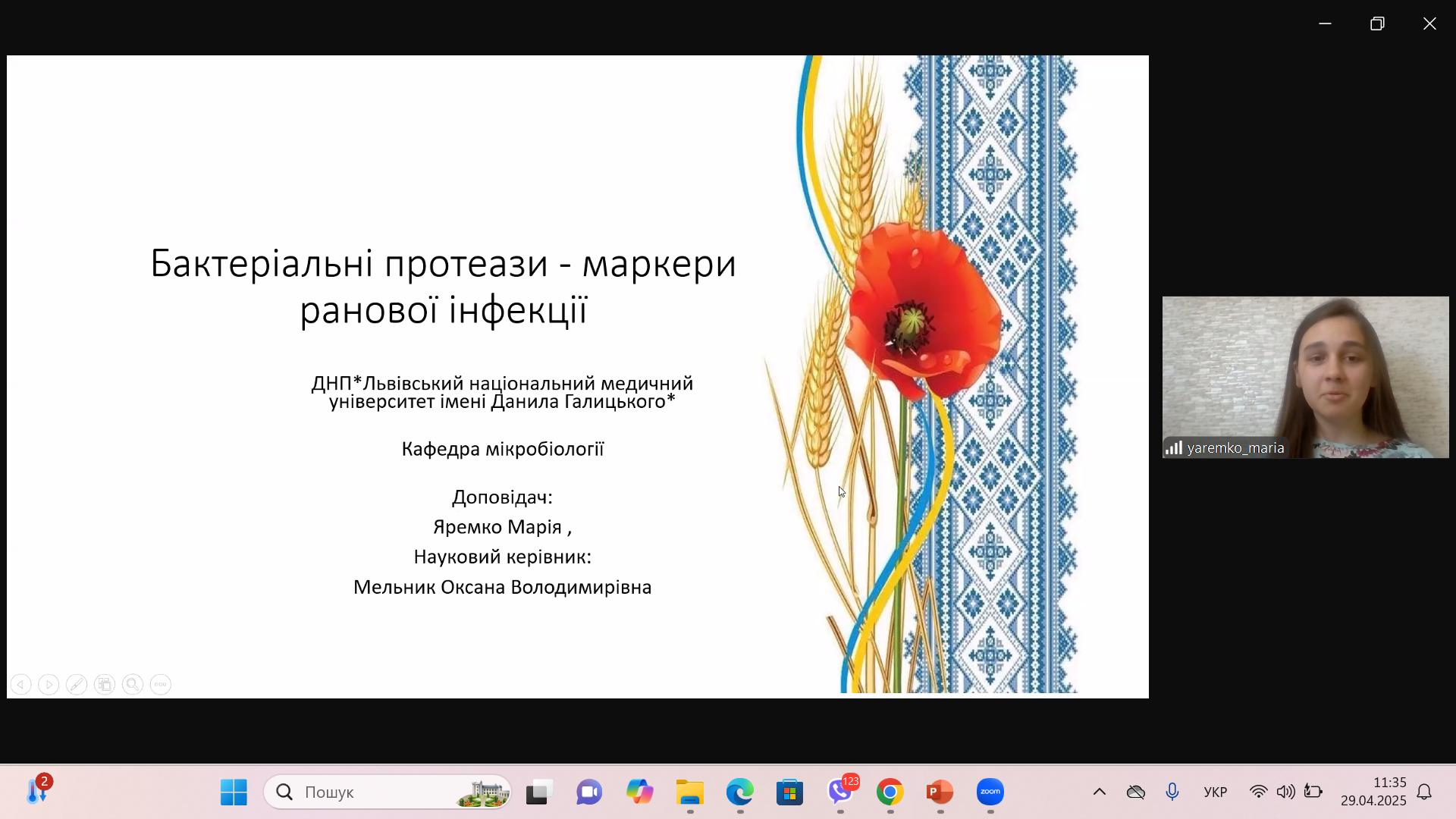Switch to Microsoft Edge in the taskbar
The height and width of the screenshot is (819, 1456).
click(740, 792)
